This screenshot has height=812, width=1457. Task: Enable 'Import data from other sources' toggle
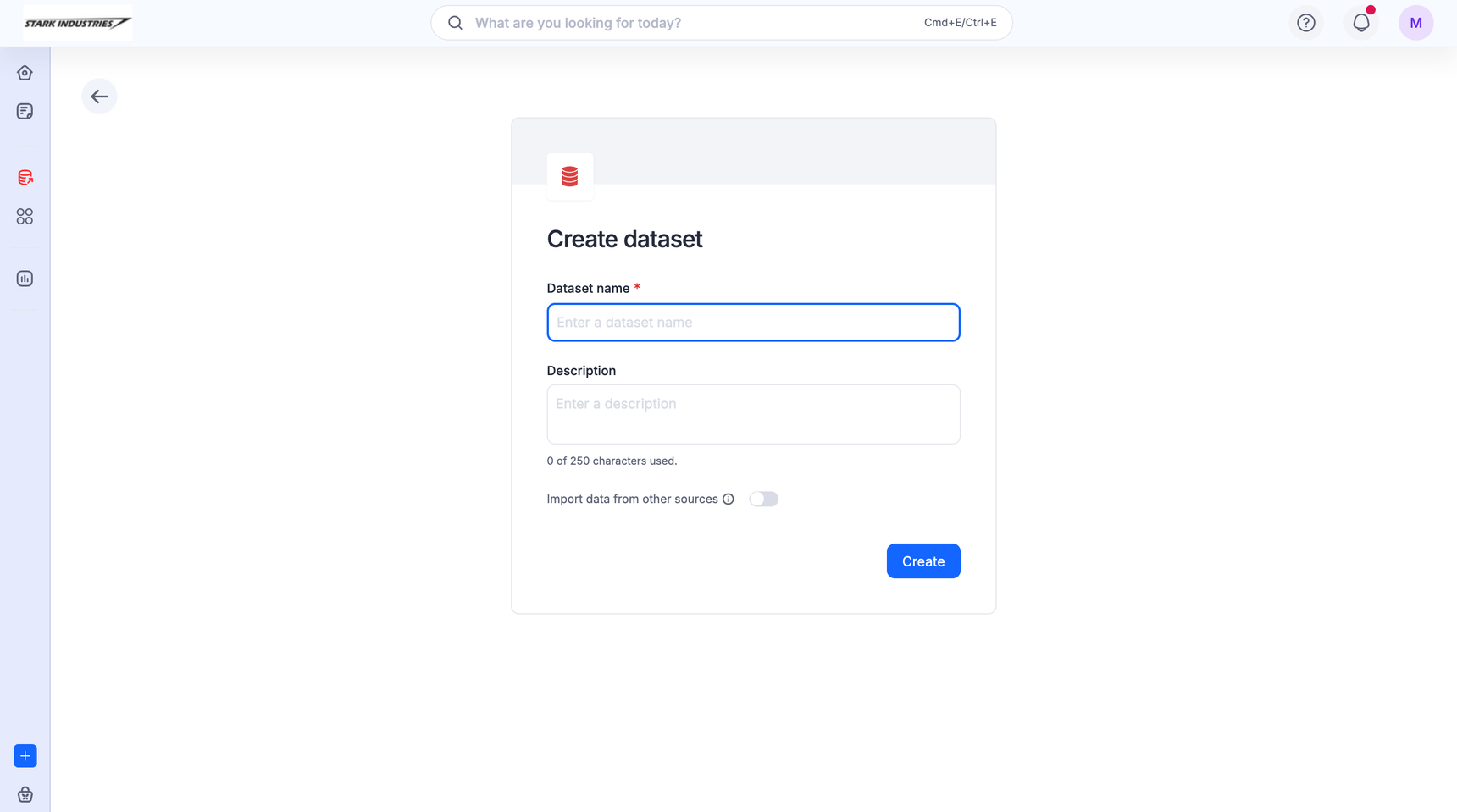[763, 500]
